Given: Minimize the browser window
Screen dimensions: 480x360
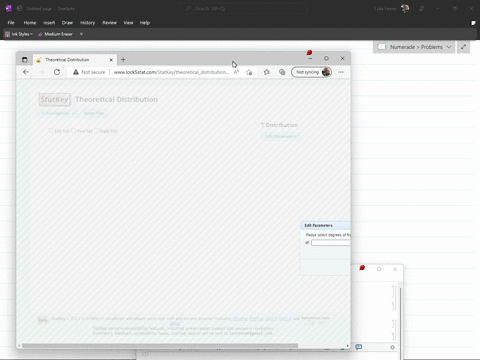Looking at the screenshot, I should point(310,59).
